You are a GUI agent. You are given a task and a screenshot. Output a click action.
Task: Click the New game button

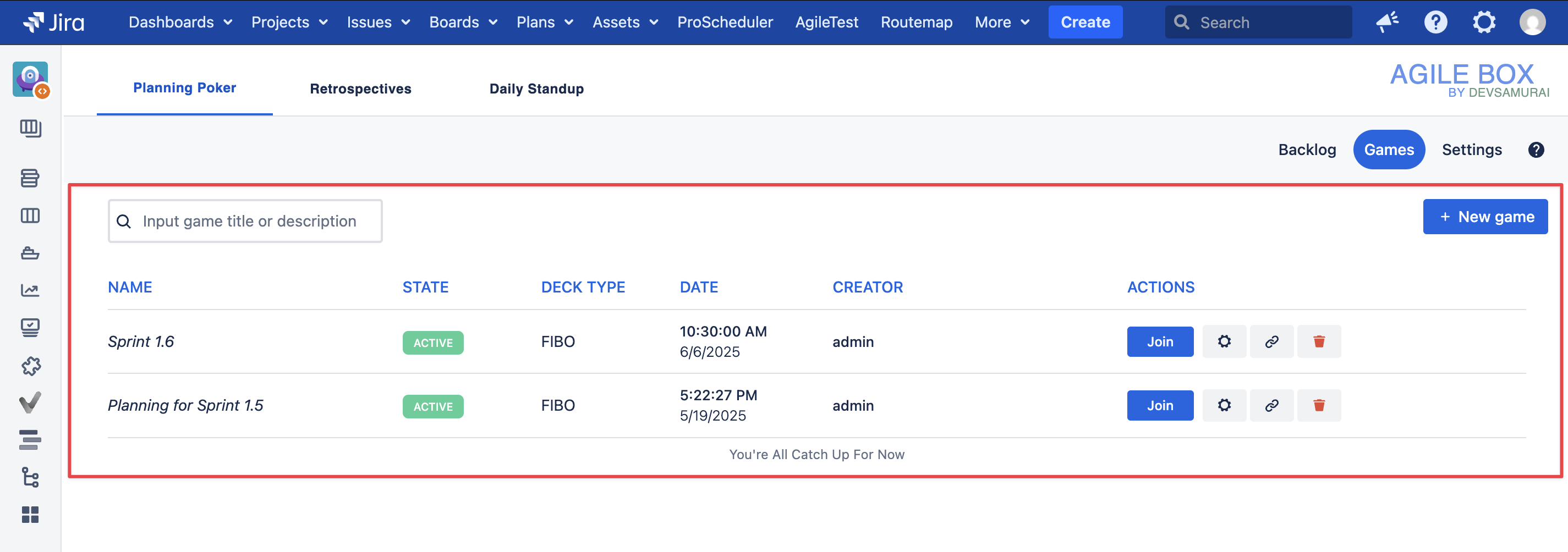(x=1484, y=217)
